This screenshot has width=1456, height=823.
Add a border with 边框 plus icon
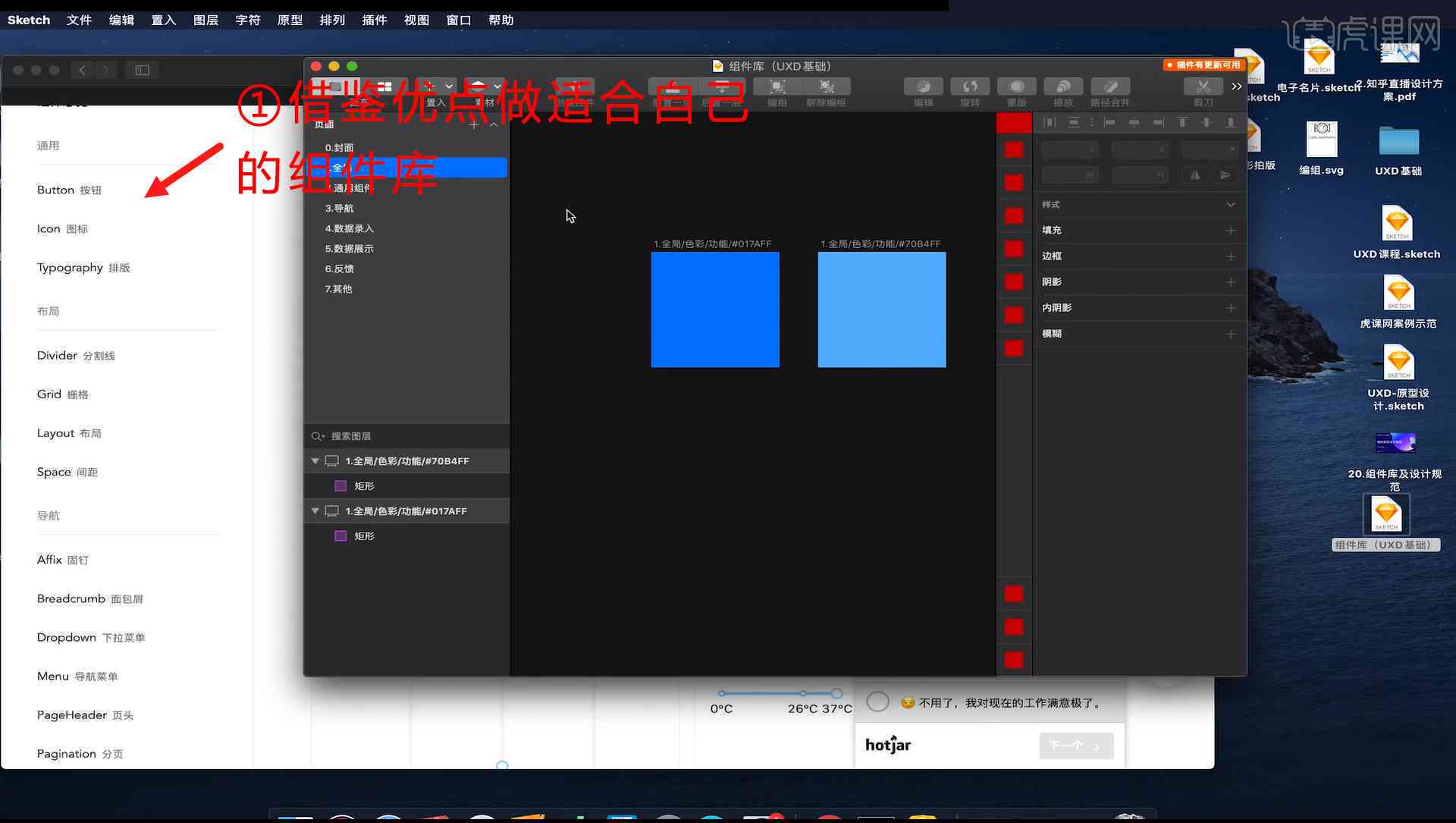pos(1231,256)
